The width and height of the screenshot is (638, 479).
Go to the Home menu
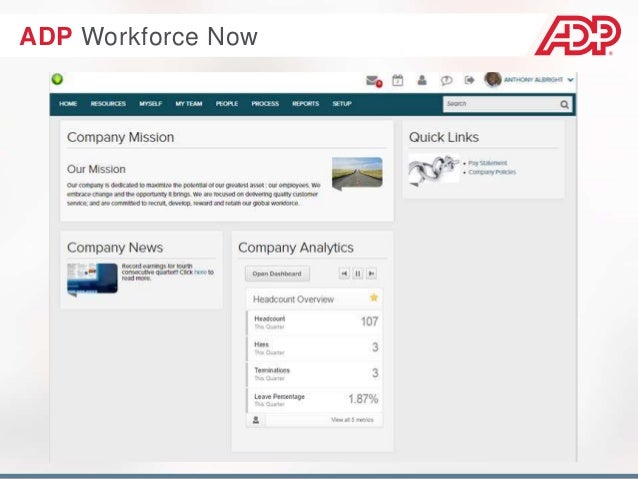point(68,104)
